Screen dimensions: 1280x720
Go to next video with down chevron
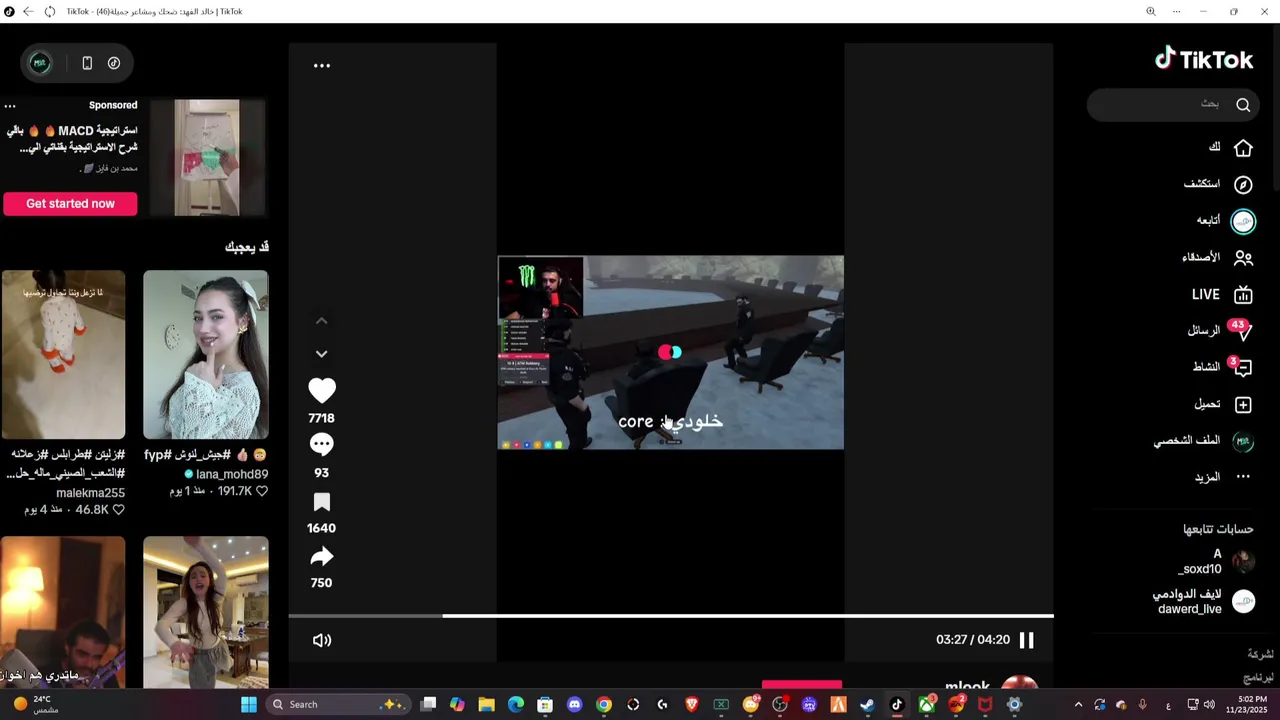[321, 353]
